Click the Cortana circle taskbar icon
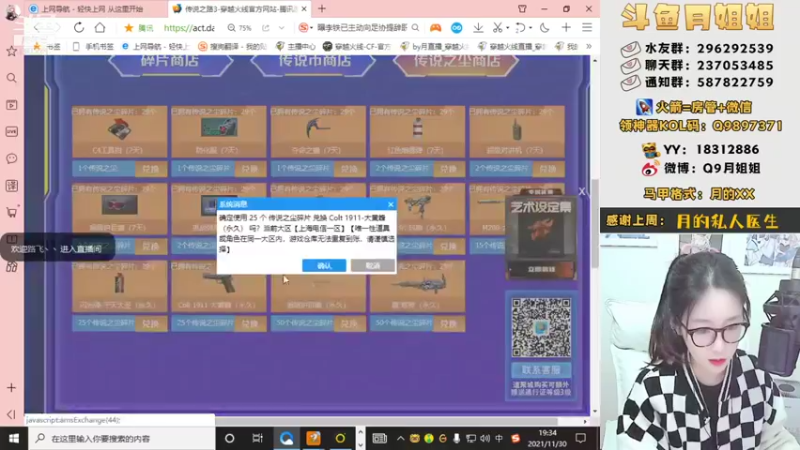Viewport: 800px width, 450px height. (230, 439)
